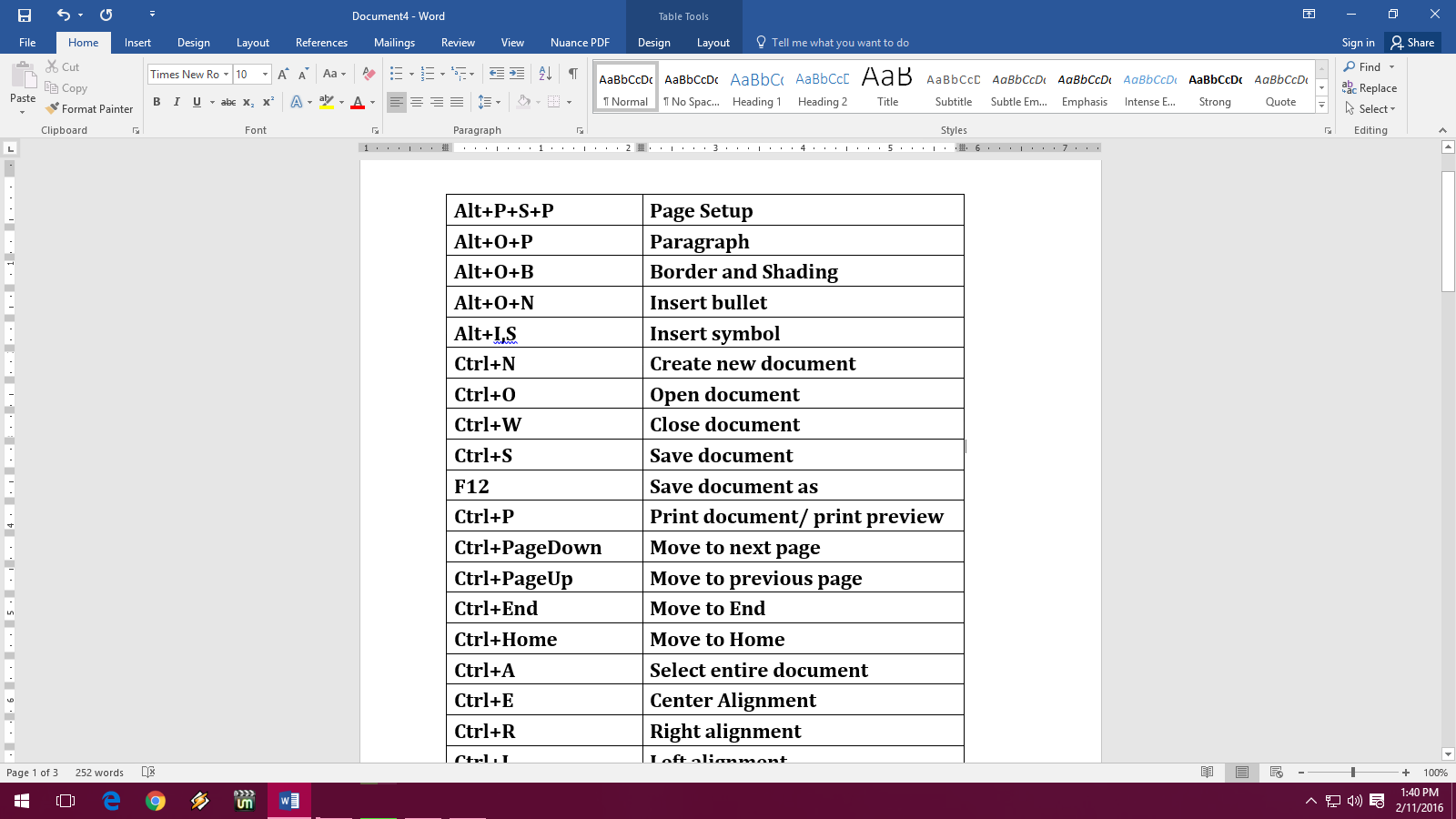Open the Line Spacing dropdown
The height and width of the screenshot is (819, 1456).
pyautogui.click(x=488, y=103)
